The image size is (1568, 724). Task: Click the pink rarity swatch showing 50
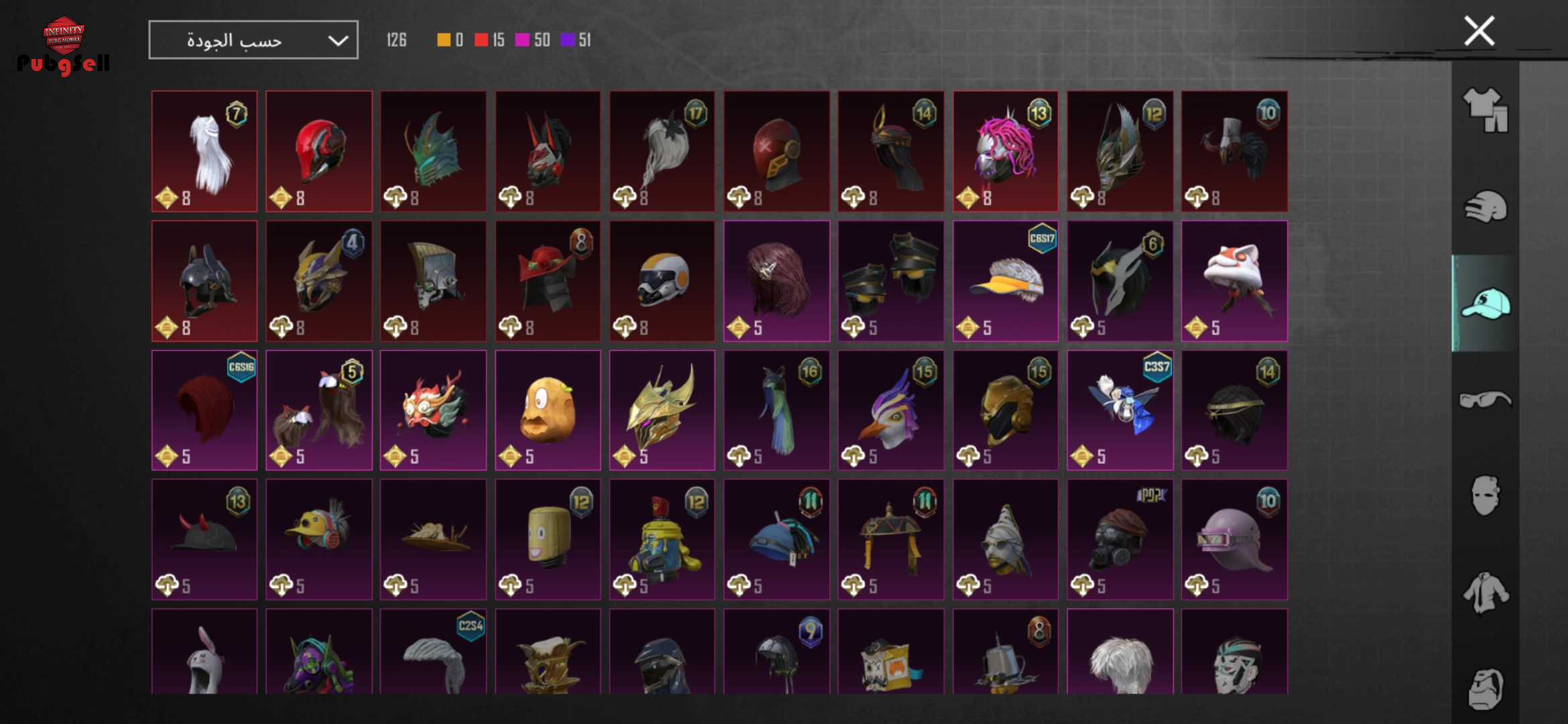click(522, 40)
